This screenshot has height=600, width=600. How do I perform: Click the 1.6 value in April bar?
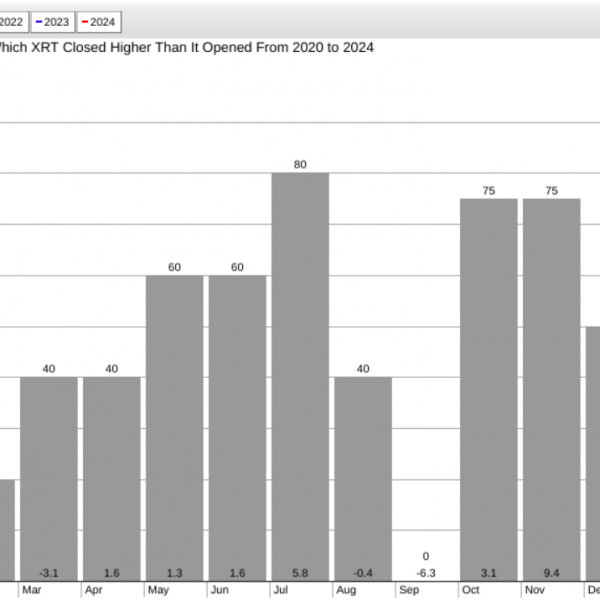(x=112, y=573)
